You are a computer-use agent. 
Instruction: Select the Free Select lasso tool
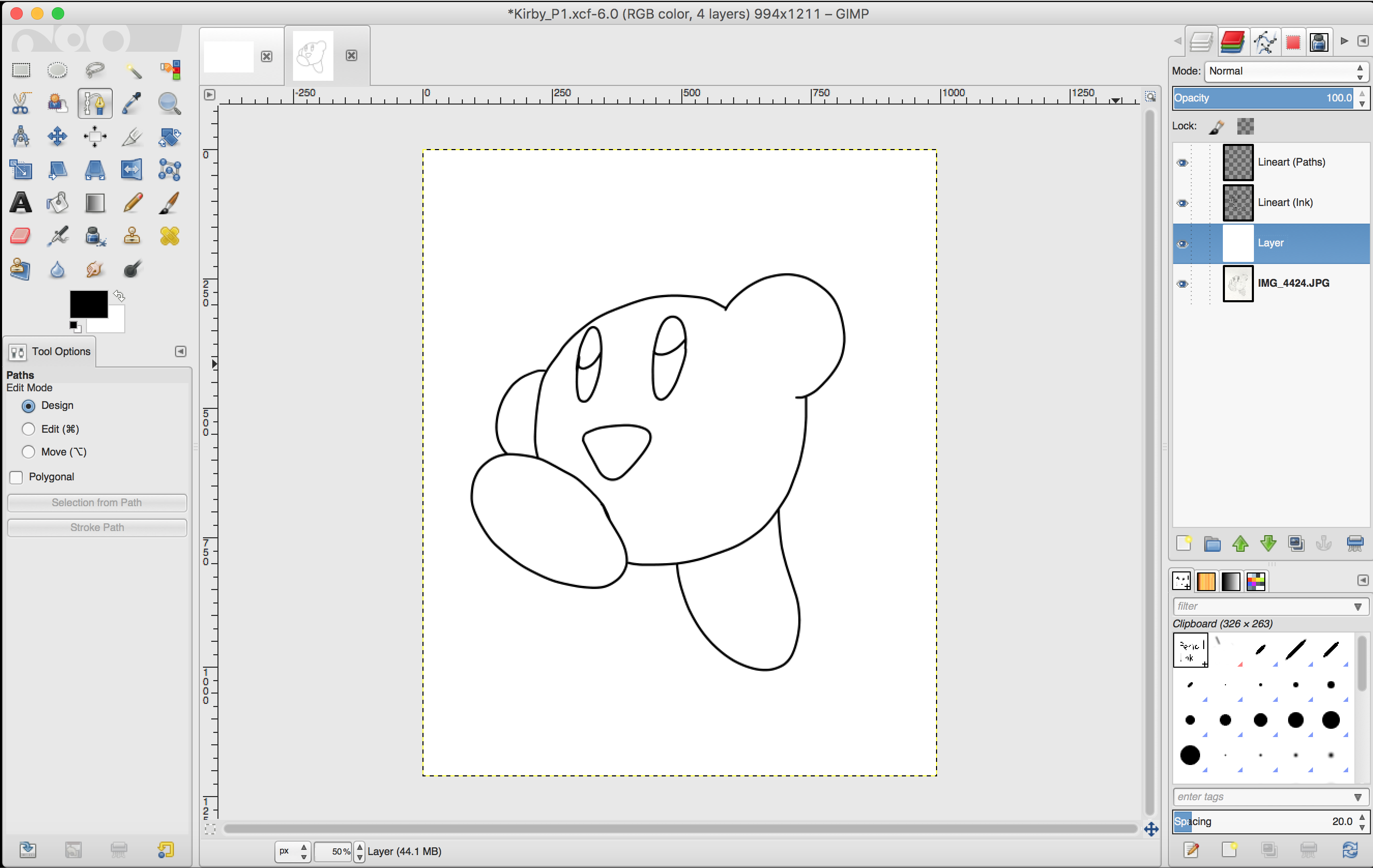pos(95,70)
